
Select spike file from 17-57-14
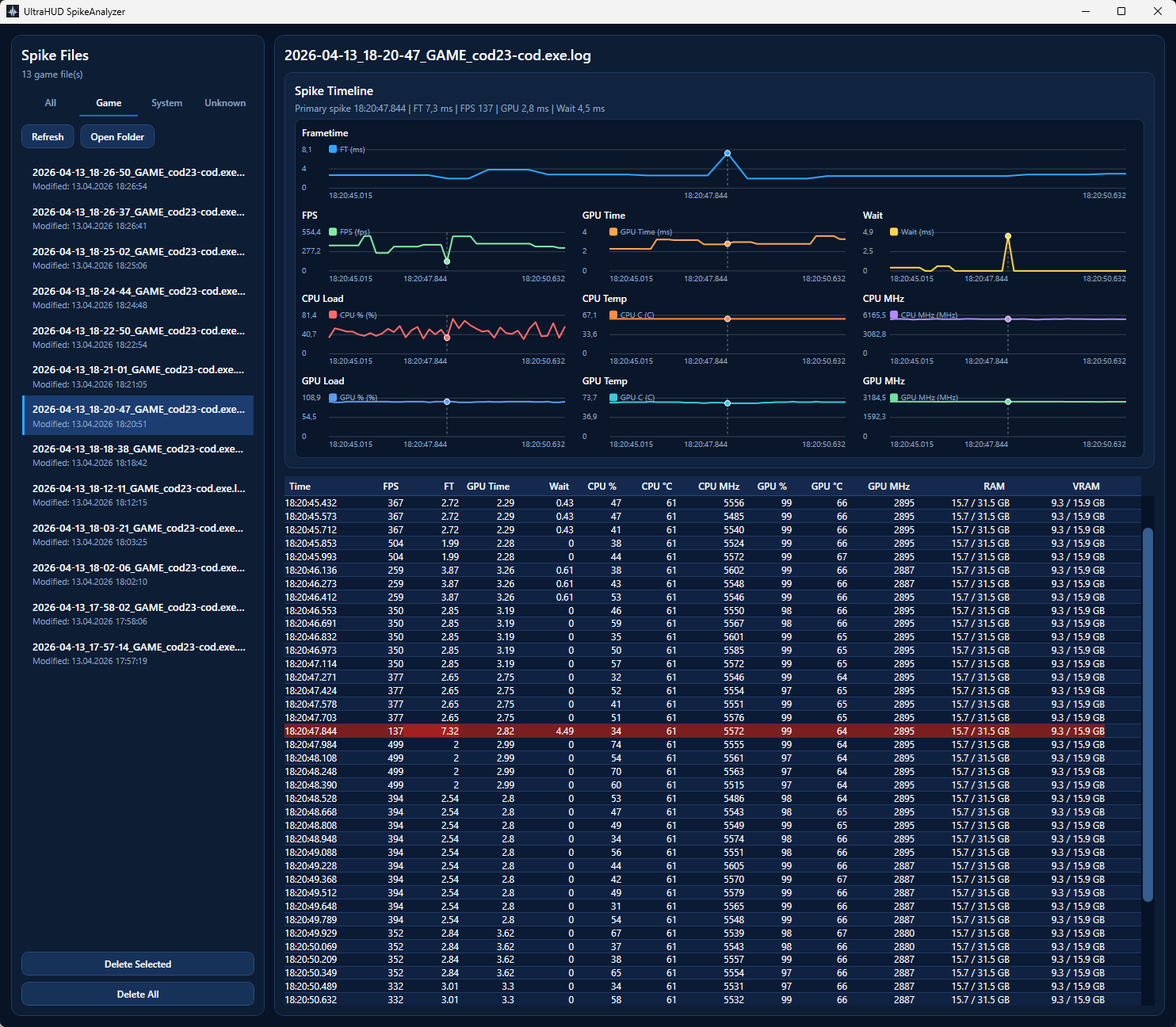(138, 653)
